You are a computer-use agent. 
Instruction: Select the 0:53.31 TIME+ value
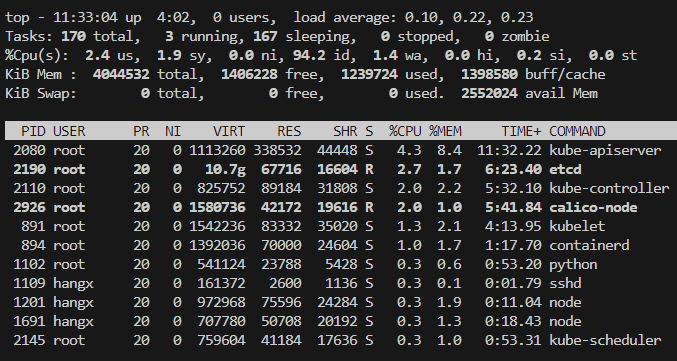click(513, 340)
